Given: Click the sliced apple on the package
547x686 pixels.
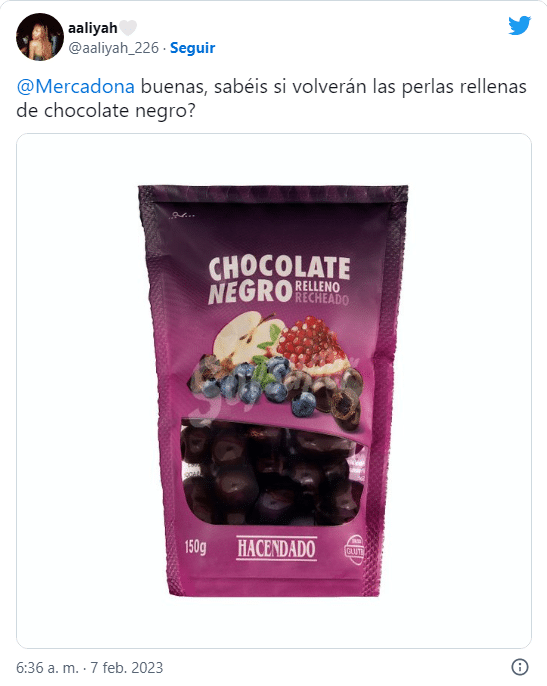Looking at the screenshot, I should pos(247,339).
